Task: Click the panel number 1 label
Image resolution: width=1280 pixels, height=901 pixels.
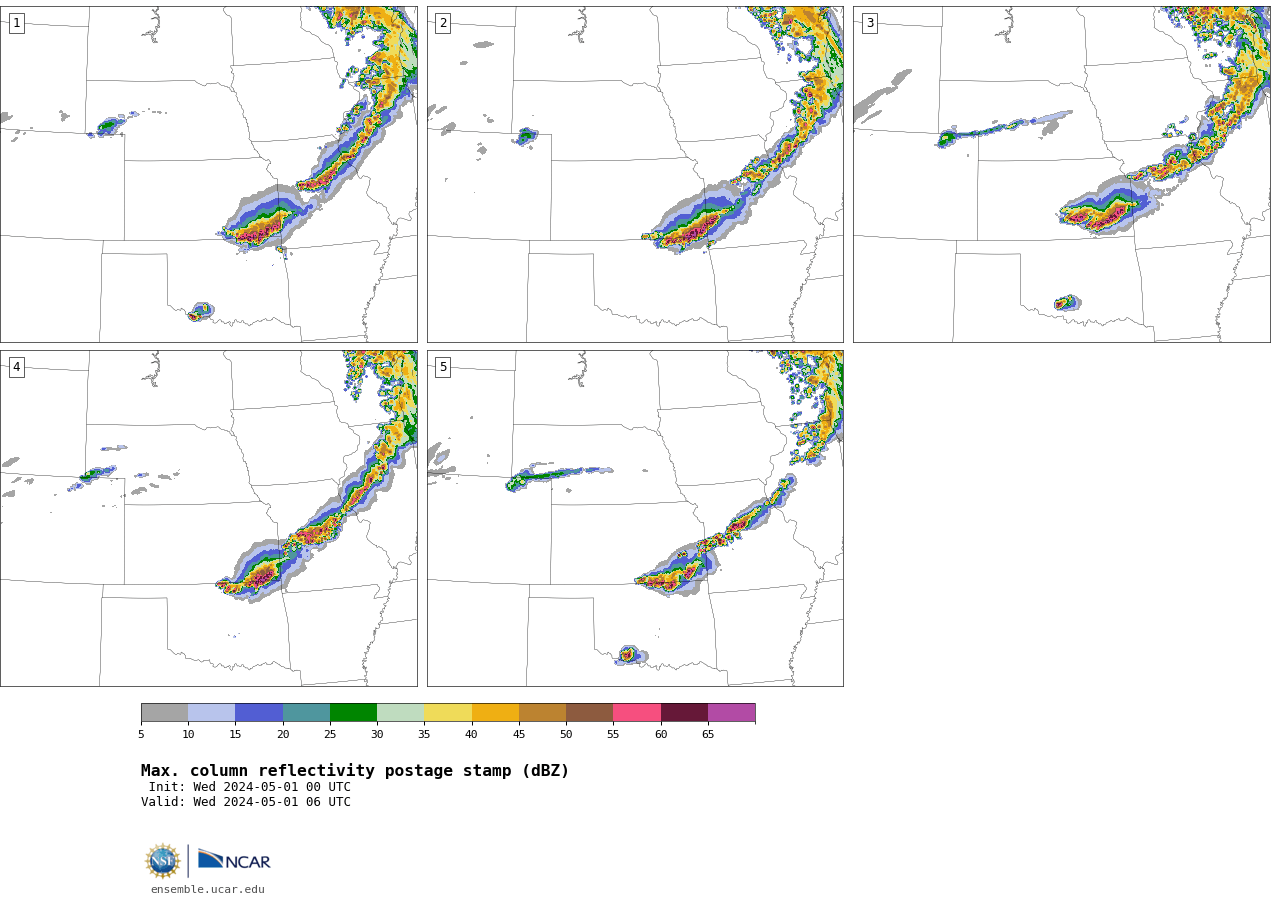Action: (16, 23)
